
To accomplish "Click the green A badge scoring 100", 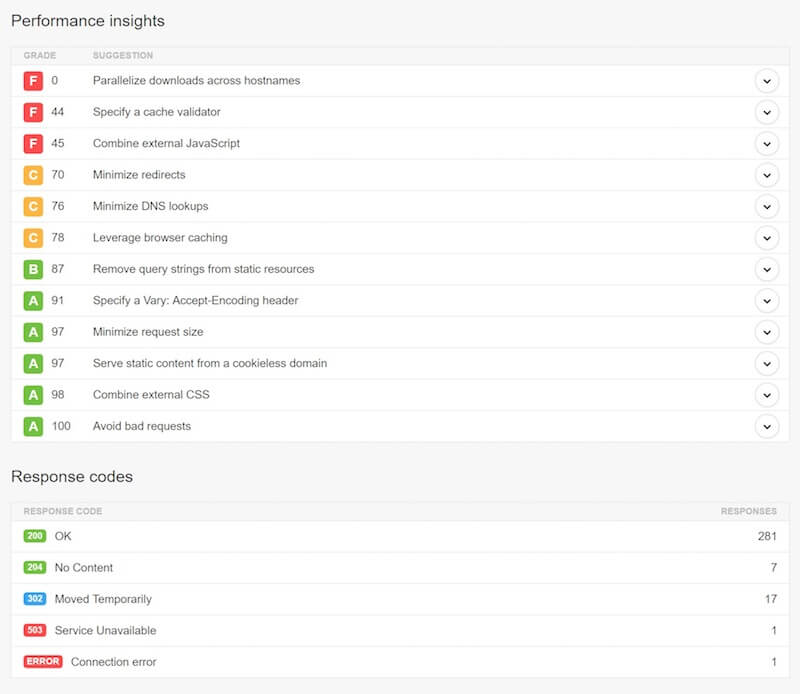I will point(33,426).
